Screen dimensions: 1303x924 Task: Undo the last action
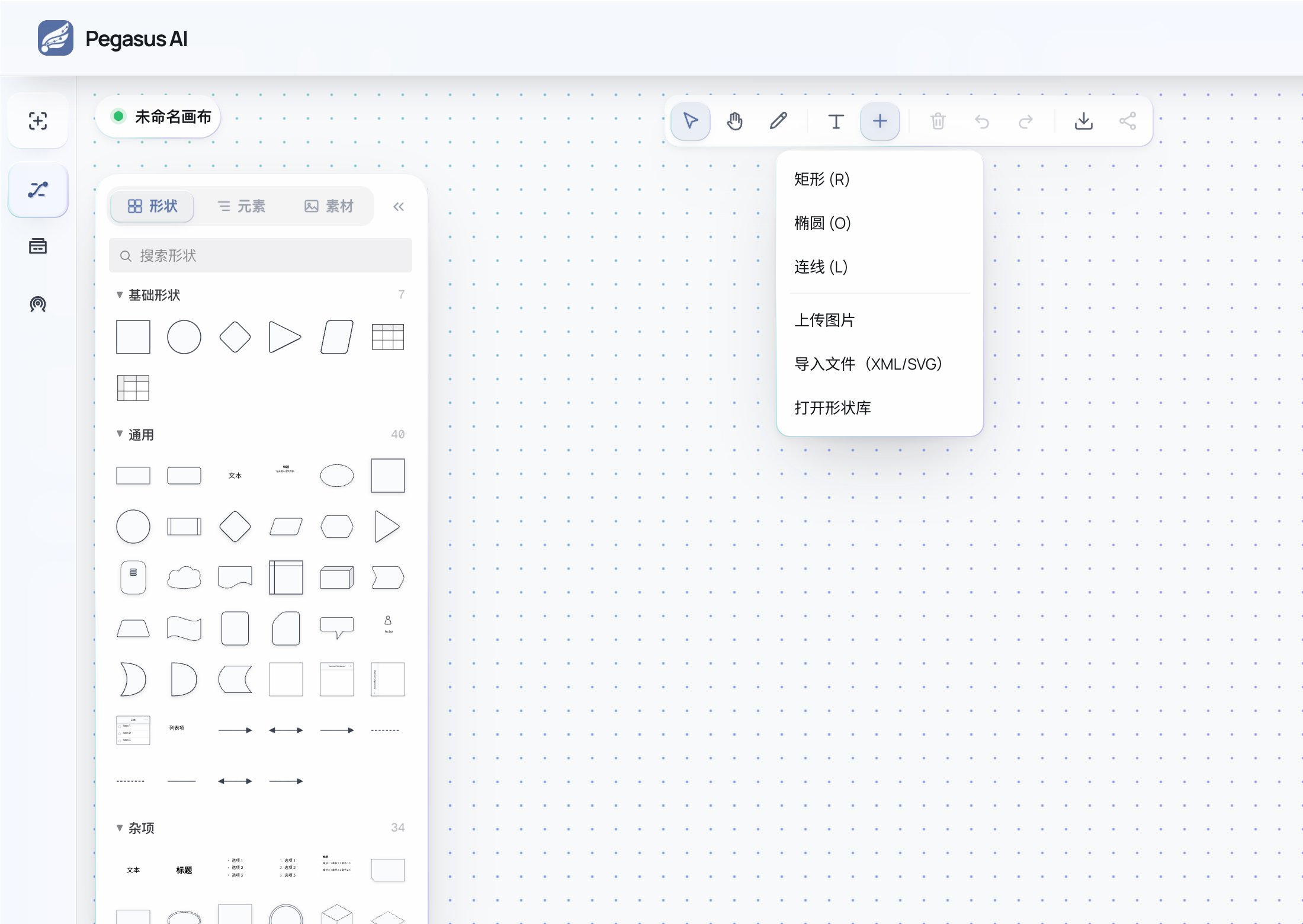[981, 121]
